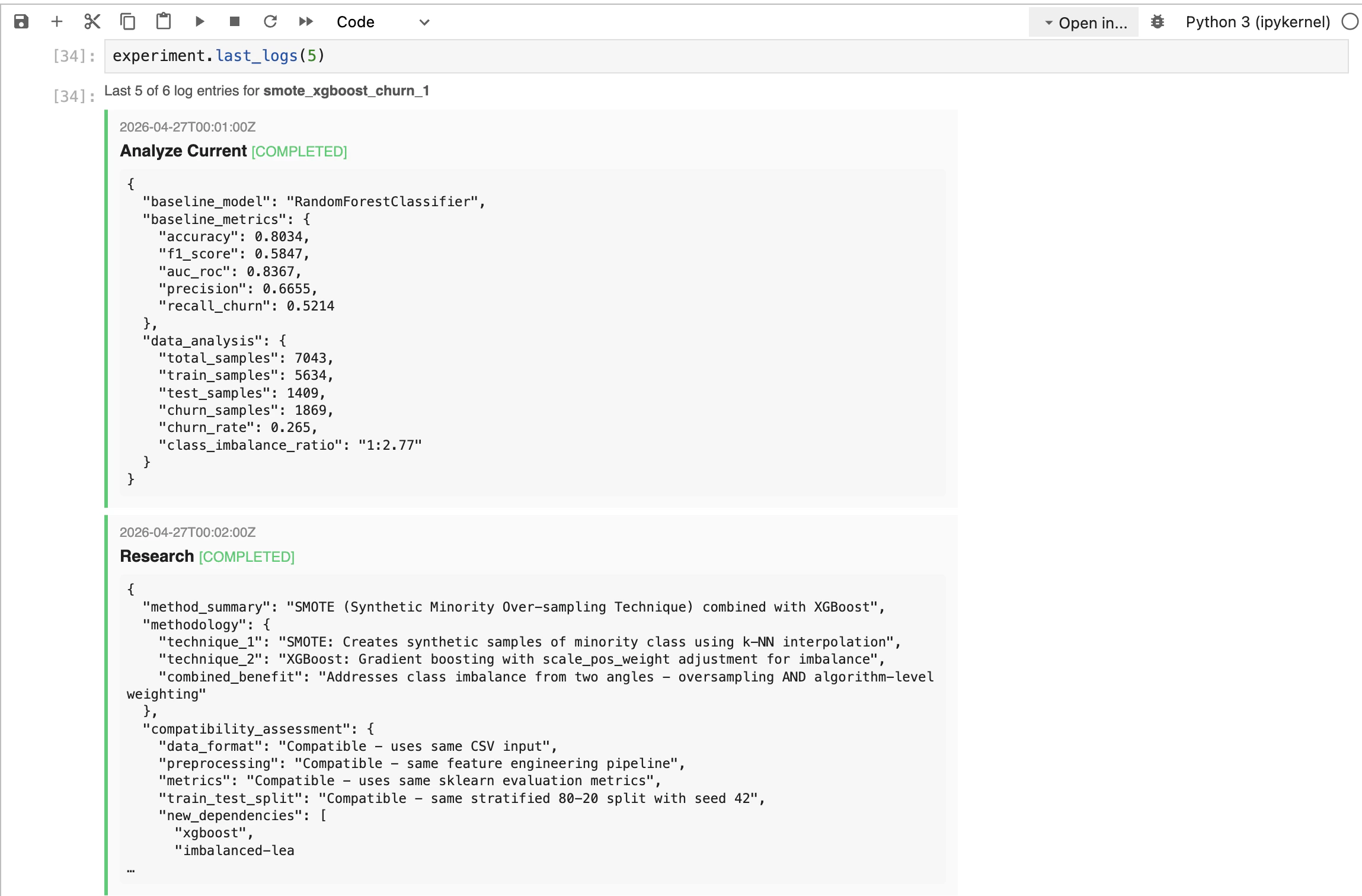
Task: Cut the selected cell with scissors icon
Action: click(x=92, y=22)
